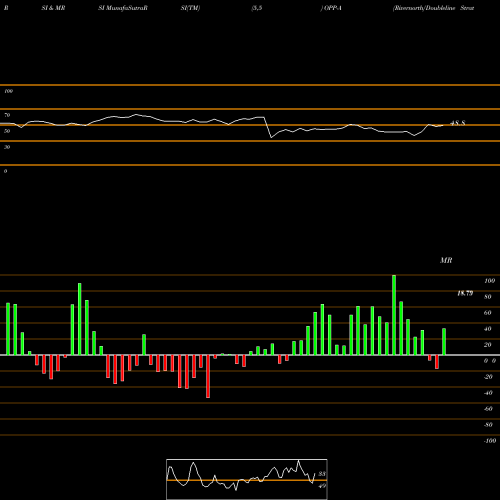Click the '-60' axis label of MR histogram
The height and width of the screenshot is (500, 500).
point(488,409)
